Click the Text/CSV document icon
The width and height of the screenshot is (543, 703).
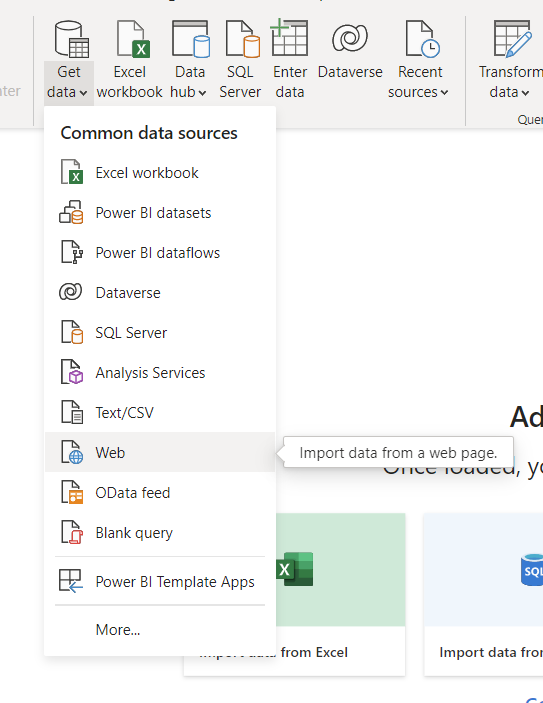click(x=72, y=412)
